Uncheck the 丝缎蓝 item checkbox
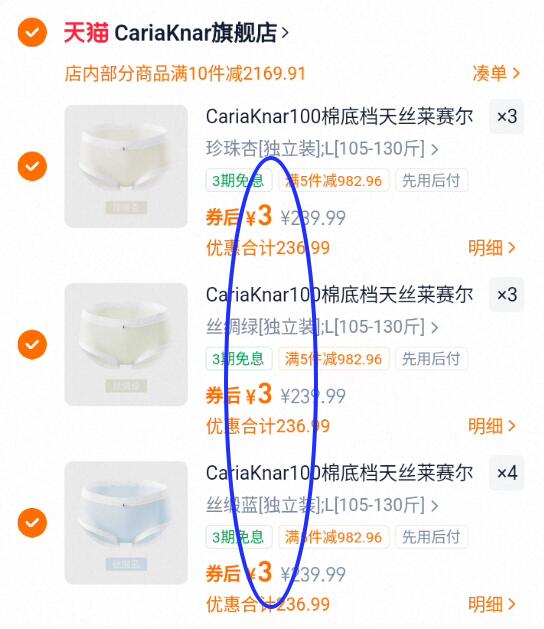The height and width of the screenshot is (629, 544). [x=32, y=522]
